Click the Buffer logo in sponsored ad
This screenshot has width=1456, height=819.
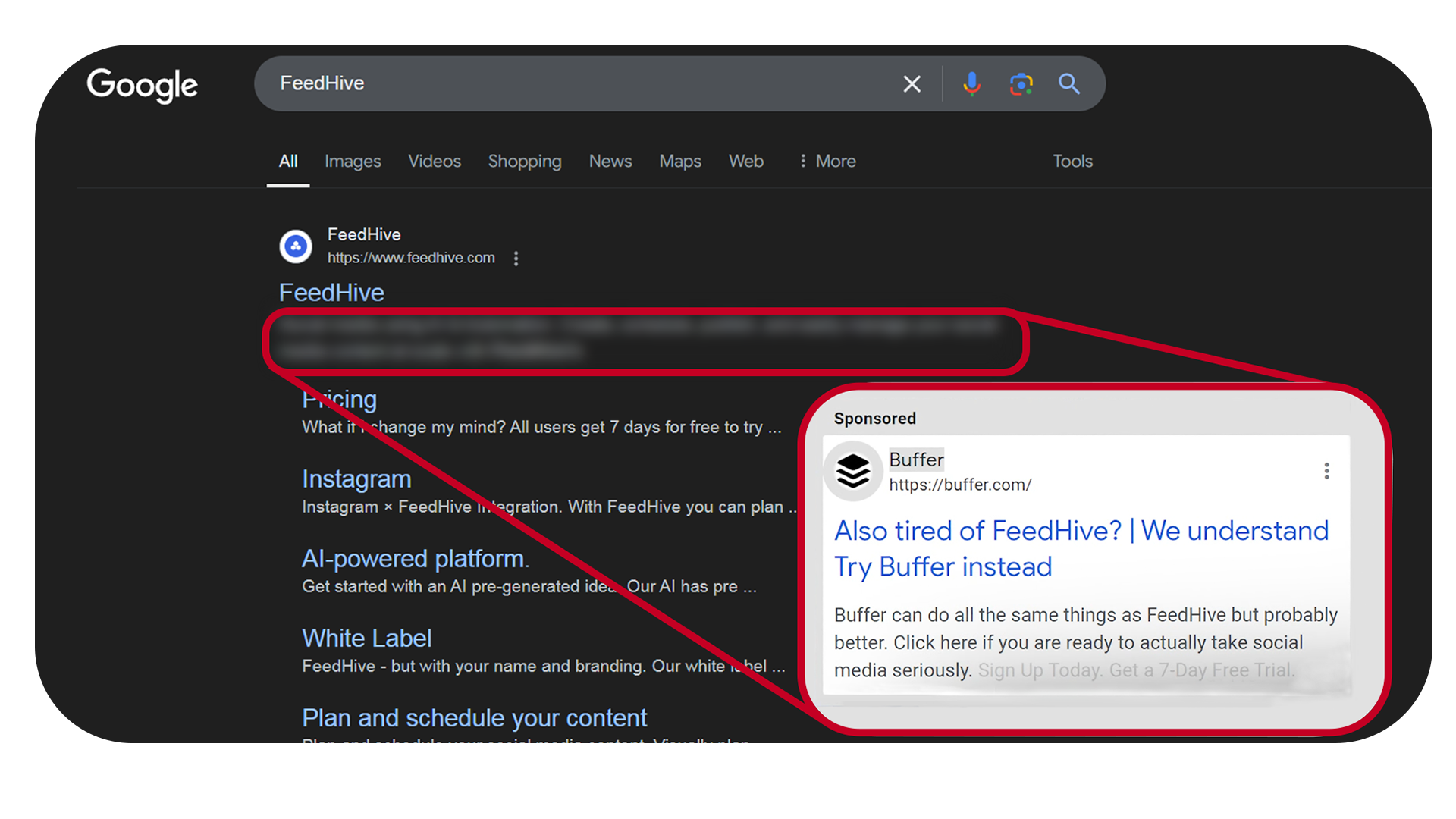[x=853, y=471]
